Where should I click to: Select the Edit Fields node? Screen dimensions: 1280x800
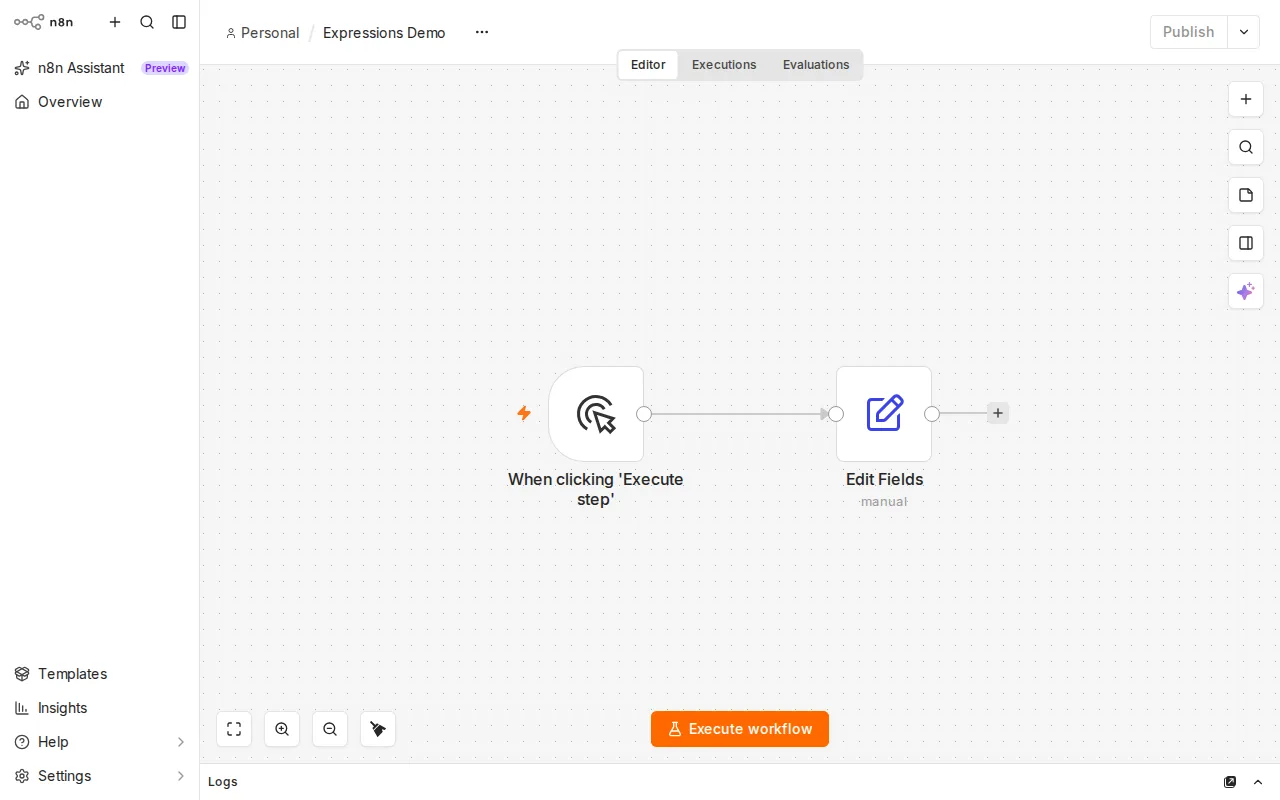pyautogui.click(x=884, y=414)
